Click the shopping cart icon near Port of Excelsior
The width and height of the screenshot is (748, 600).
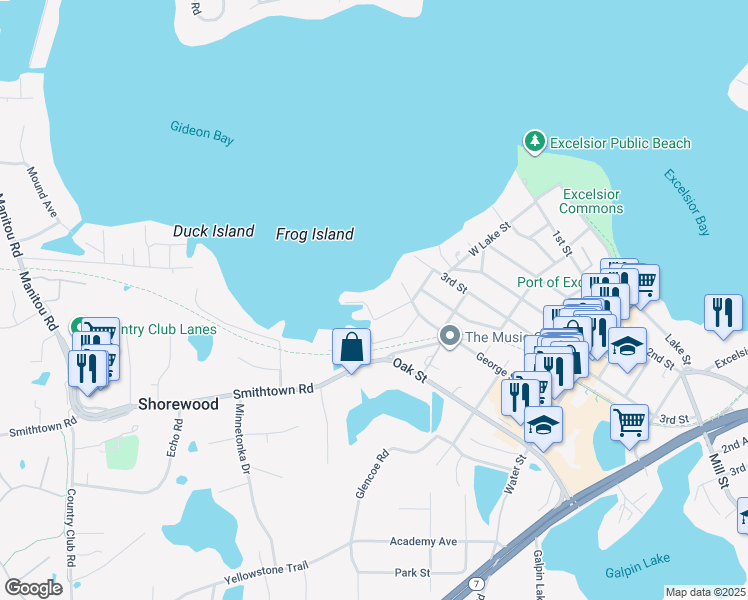click(645, 280)
